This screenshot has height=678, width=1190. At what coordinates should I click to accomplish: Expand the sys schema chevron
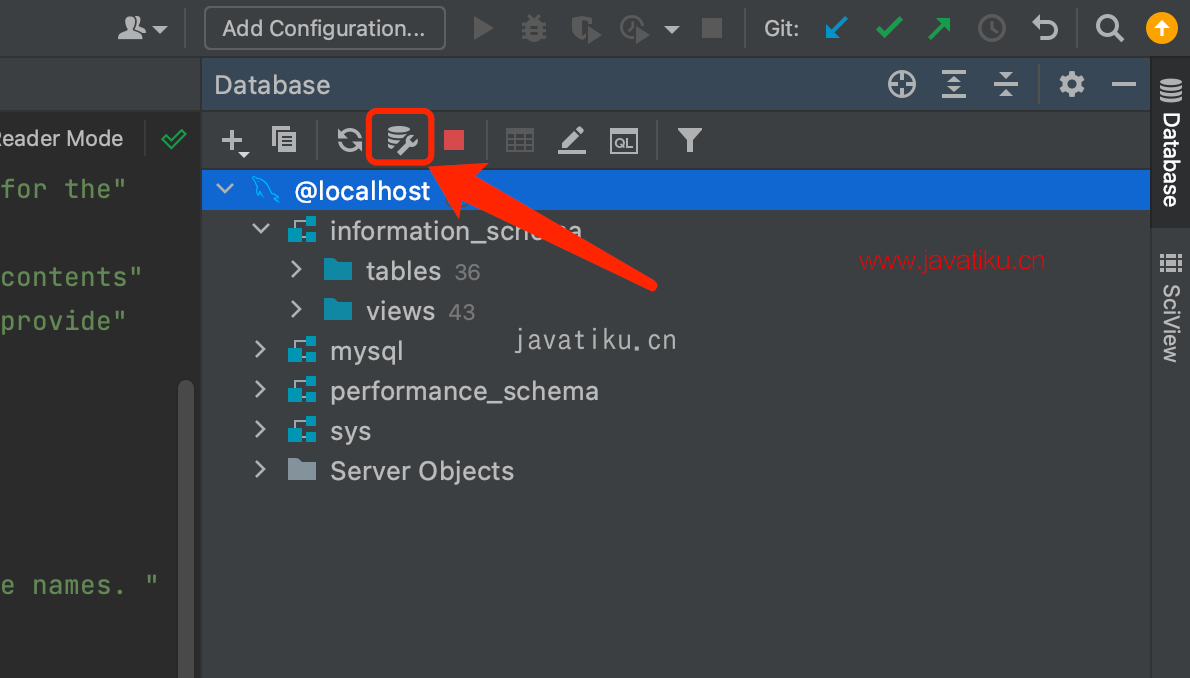pyautogui.click(x=260, y=430)
